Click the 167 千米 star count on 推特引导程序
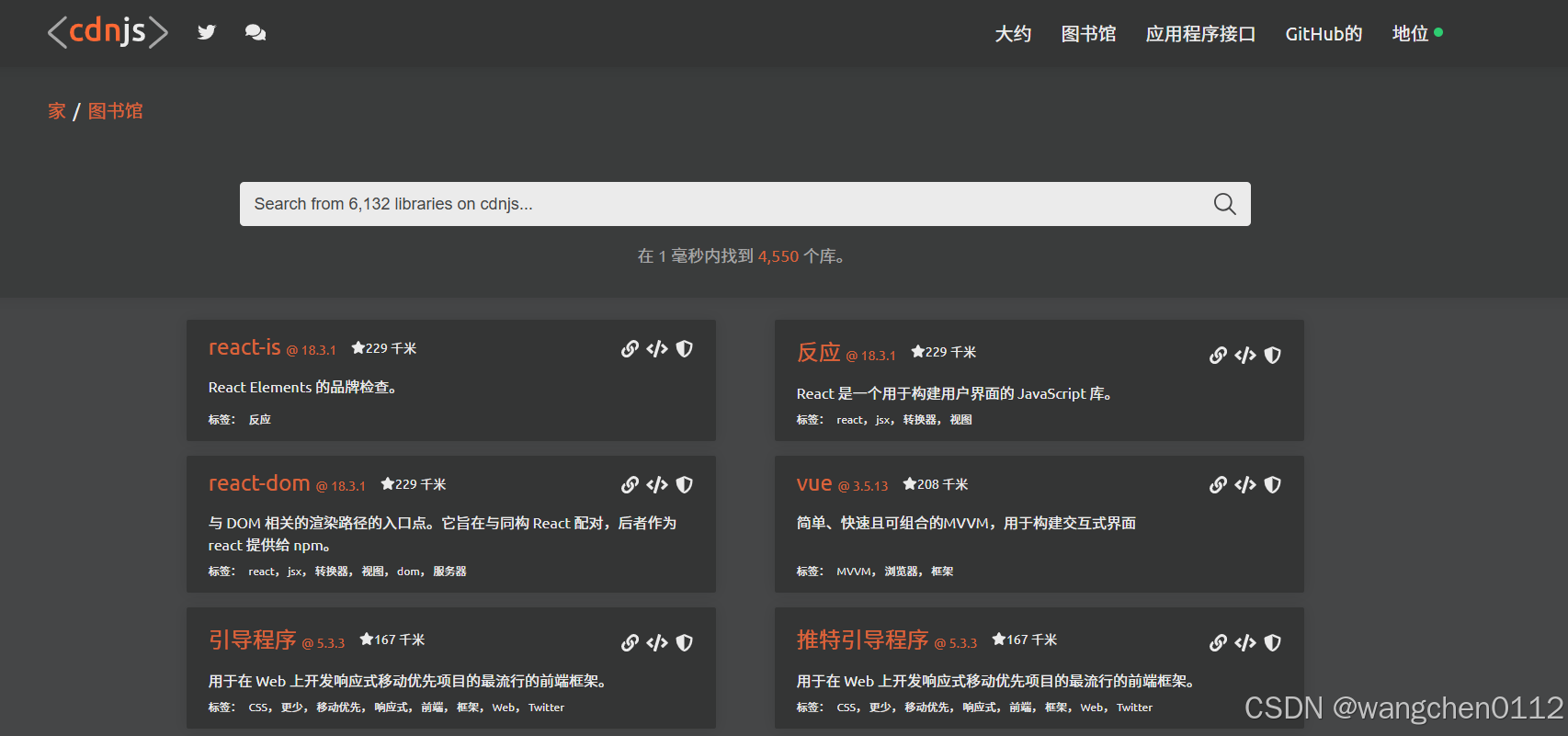The height and width of the screenshot is (736, 1568). coord(1025,640)
